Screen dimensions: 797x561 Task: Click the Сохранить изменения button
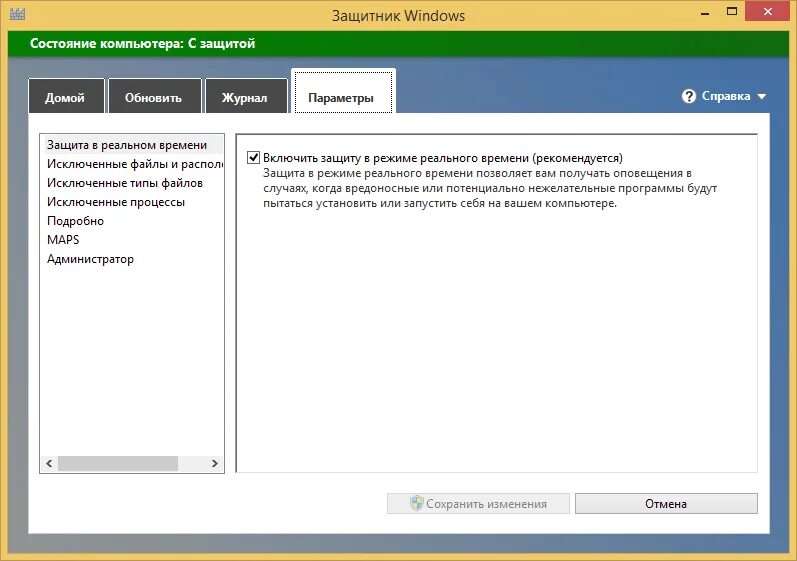point(478,504)
